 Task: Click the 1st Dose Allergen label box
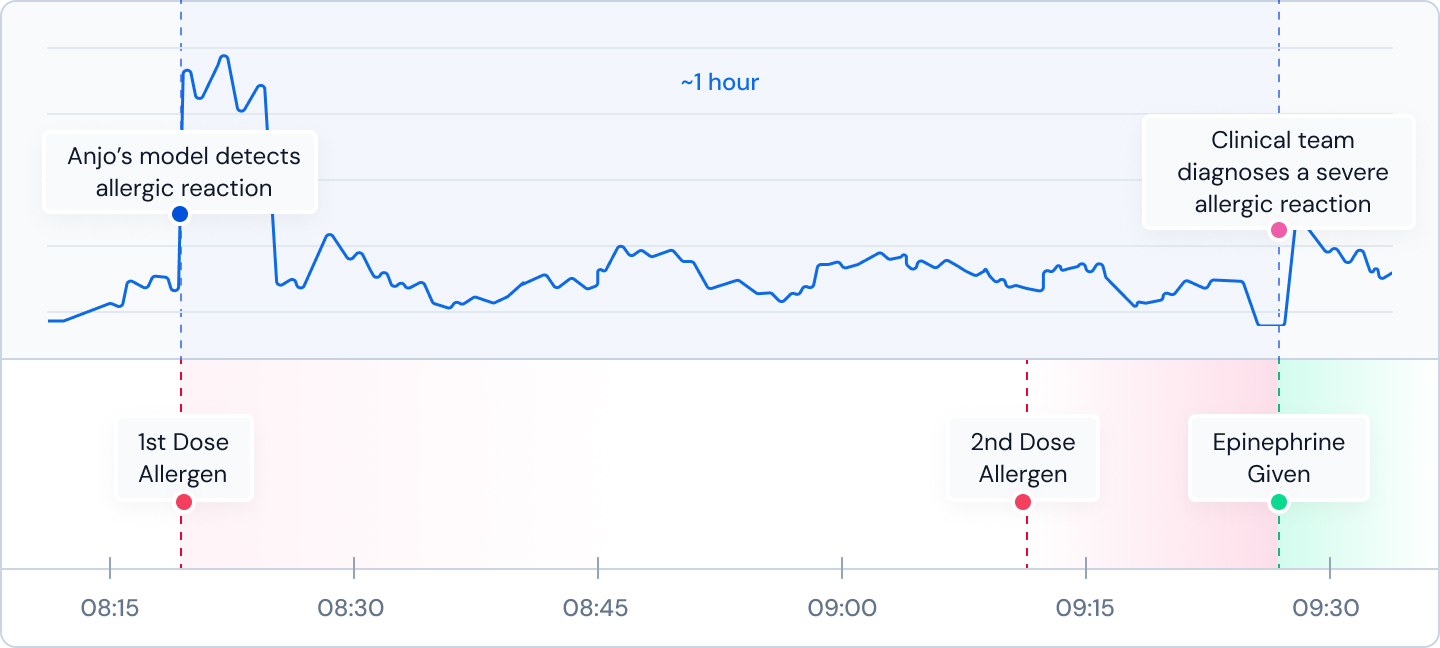coord(184,458)
